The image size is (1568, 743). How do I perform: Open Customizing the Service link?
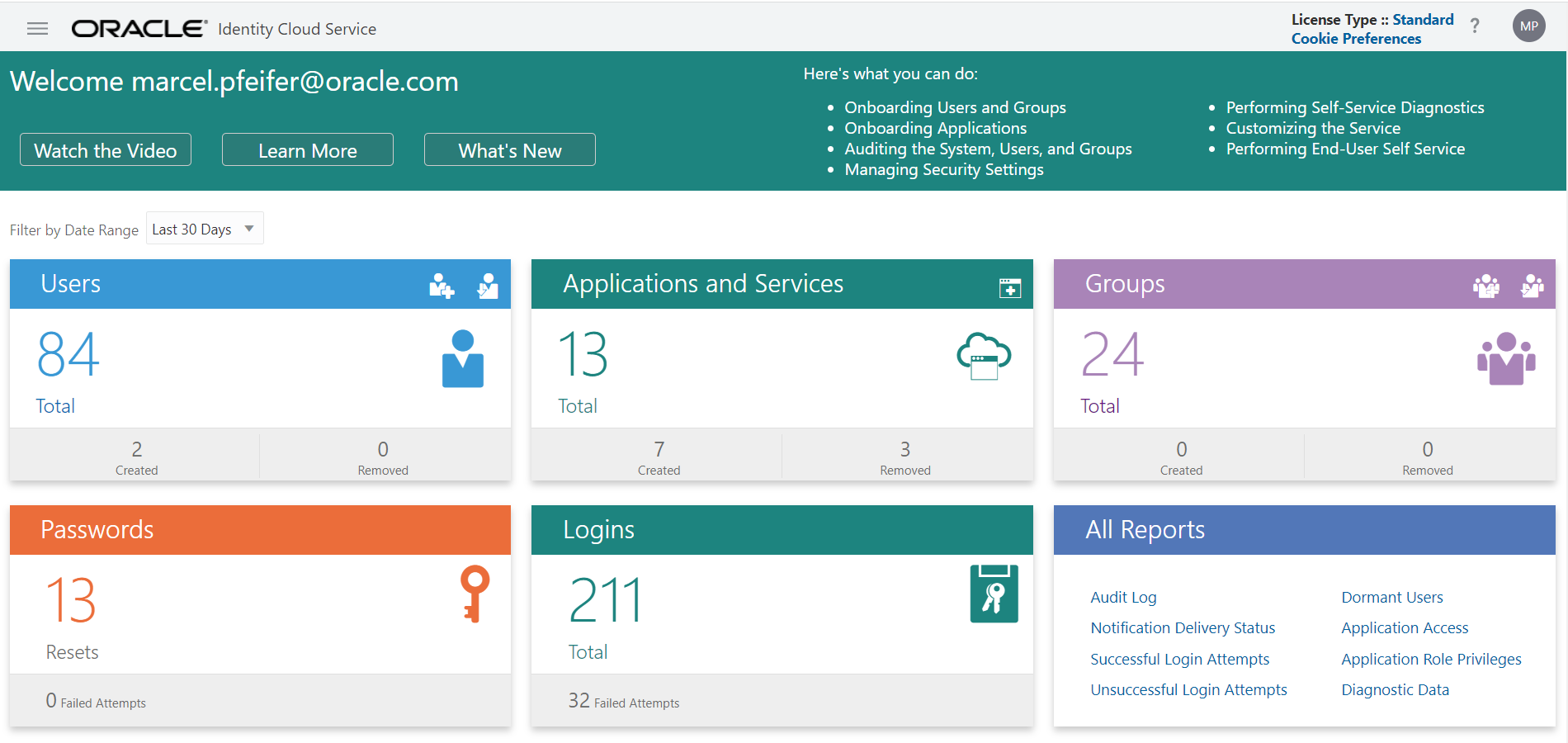pyautogui.click(x=1313, y=128)
